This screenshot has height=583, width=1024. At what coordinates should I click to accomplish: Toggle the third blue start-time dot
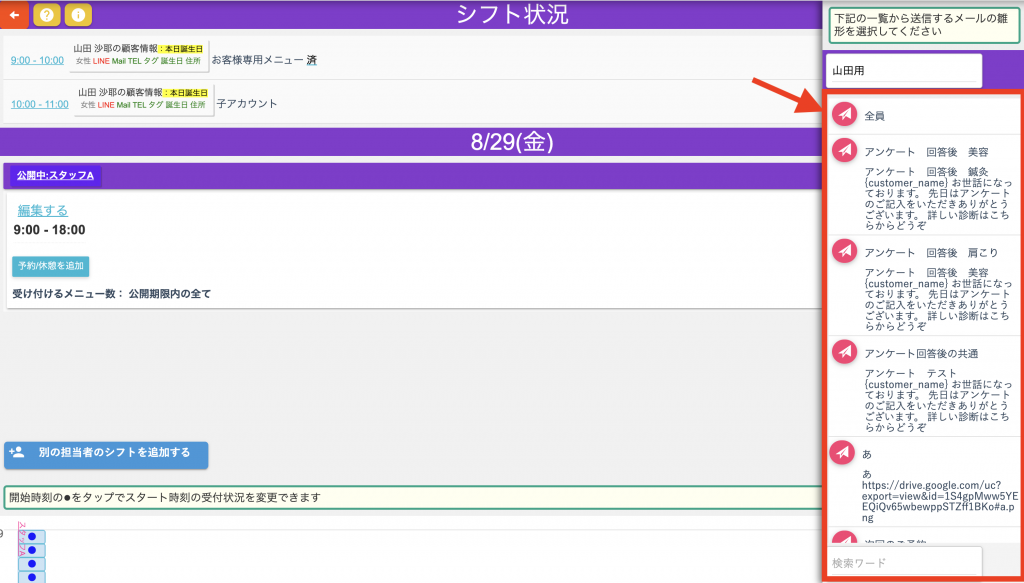pyautogui.click(x=32, y=564)
